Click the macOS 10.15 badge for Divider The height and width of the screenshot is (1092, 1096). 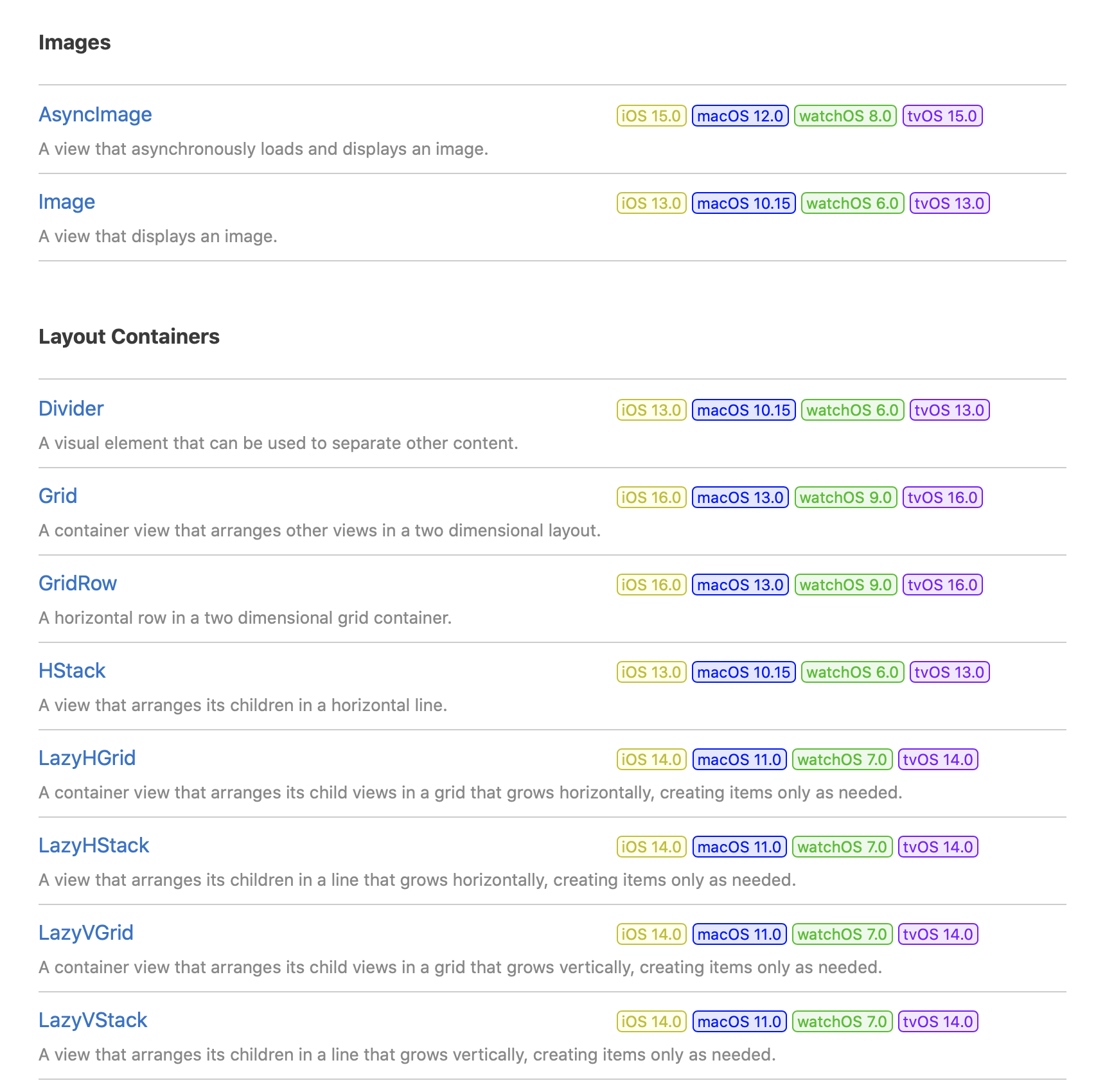(744, 410)
